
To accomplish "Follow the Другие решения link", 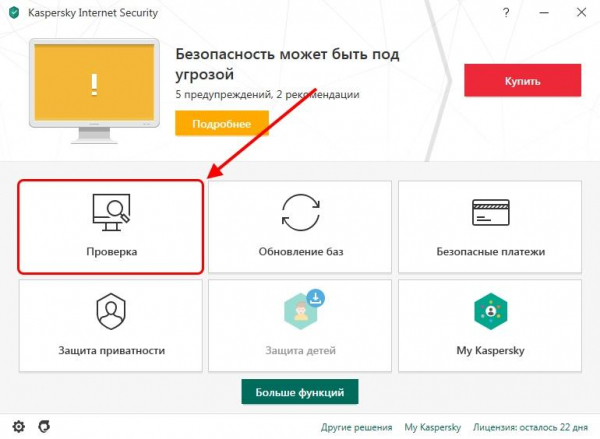I will (x=357, y=427).
